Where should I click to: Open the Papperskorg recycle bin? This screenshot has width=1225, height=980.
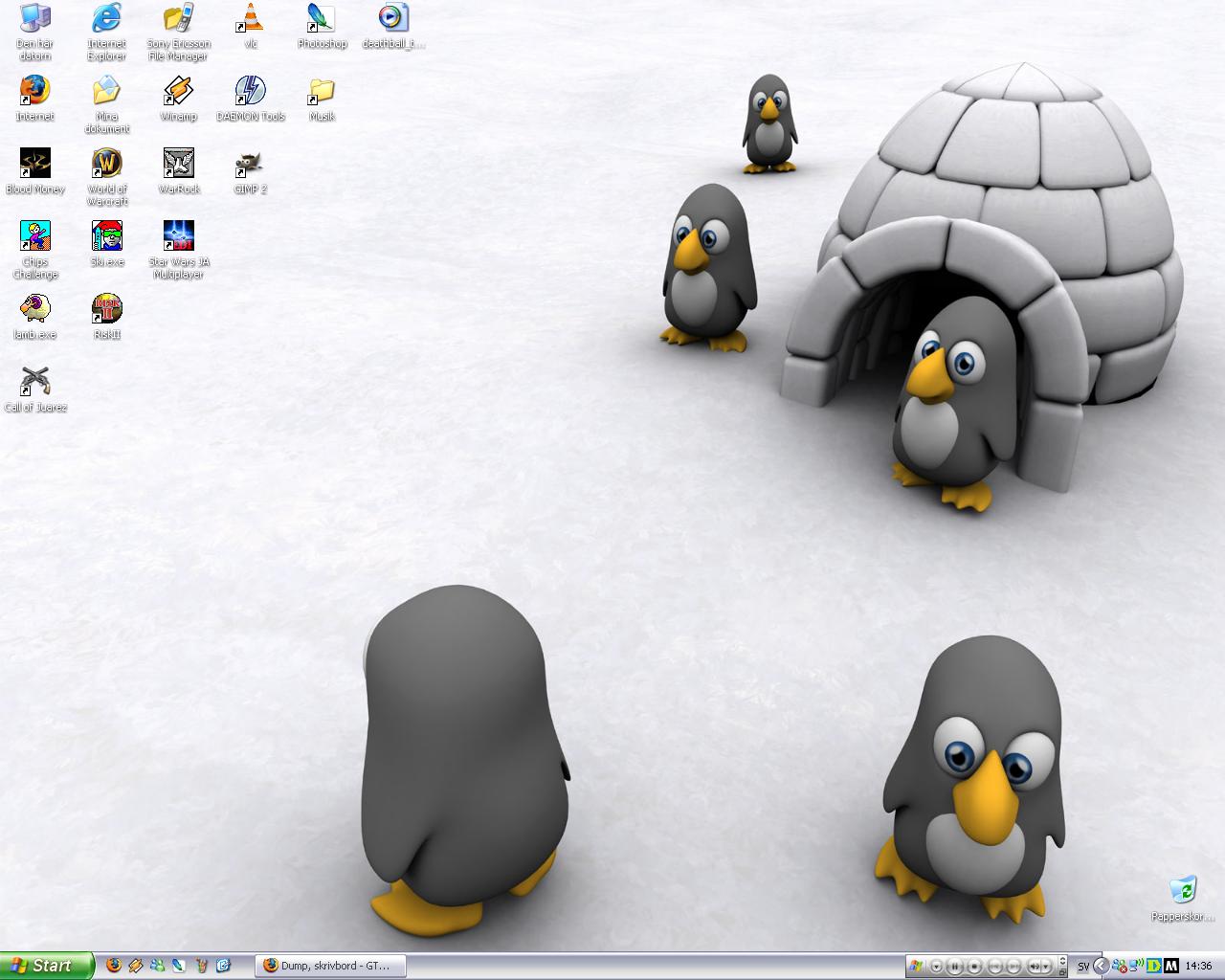[x=1184, y=899]
